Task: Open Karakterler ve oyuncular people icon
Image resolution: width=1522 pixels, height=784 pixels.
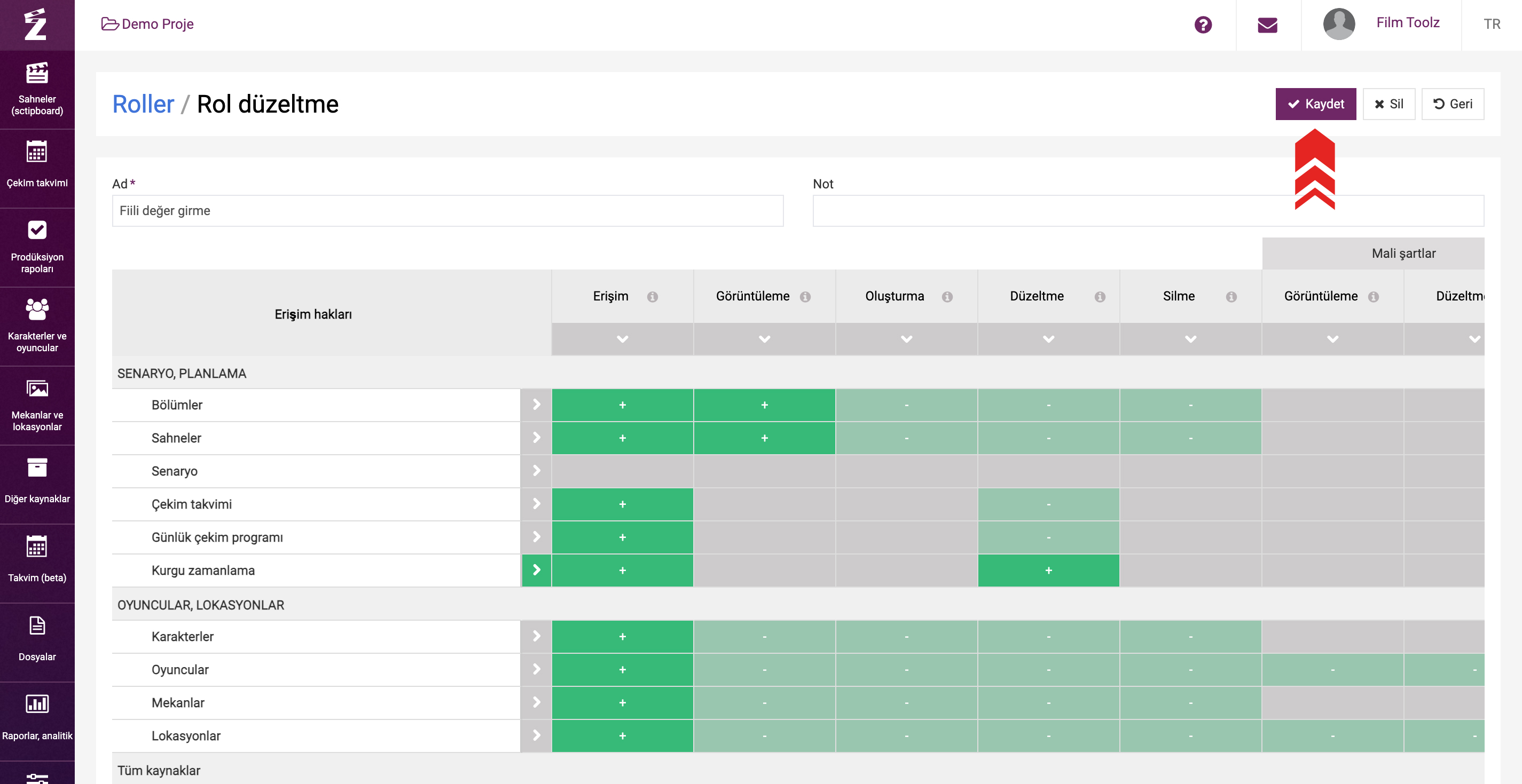Action: [37, 310]
